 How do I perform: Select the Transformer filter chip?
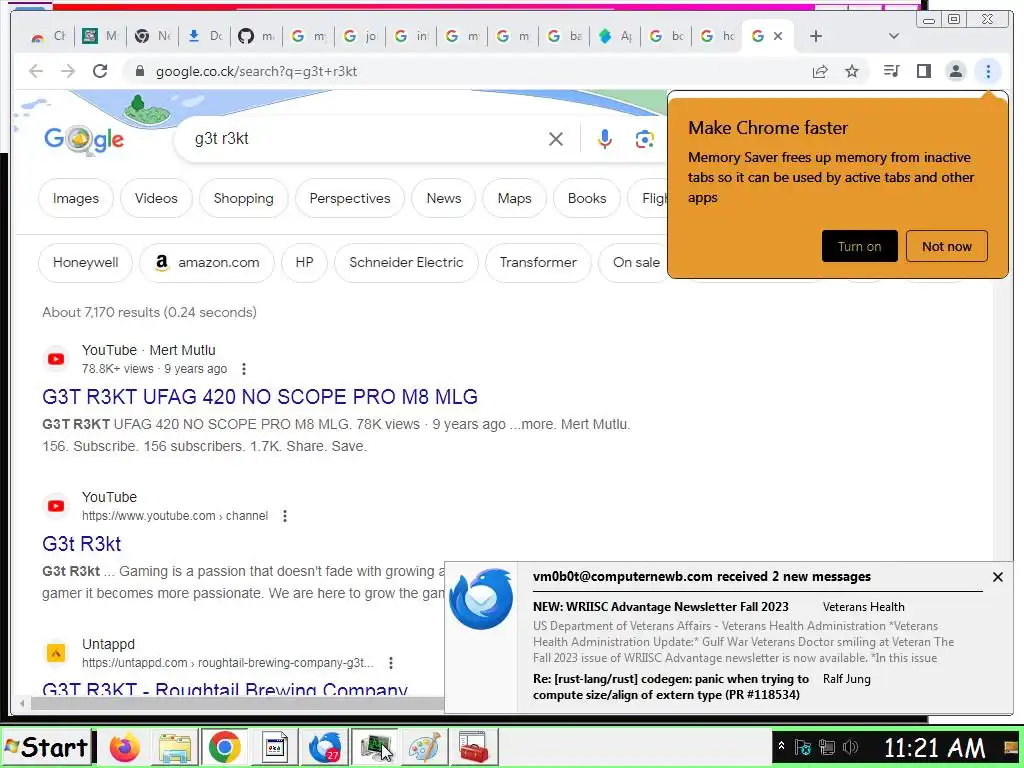(x=538, y=263)
